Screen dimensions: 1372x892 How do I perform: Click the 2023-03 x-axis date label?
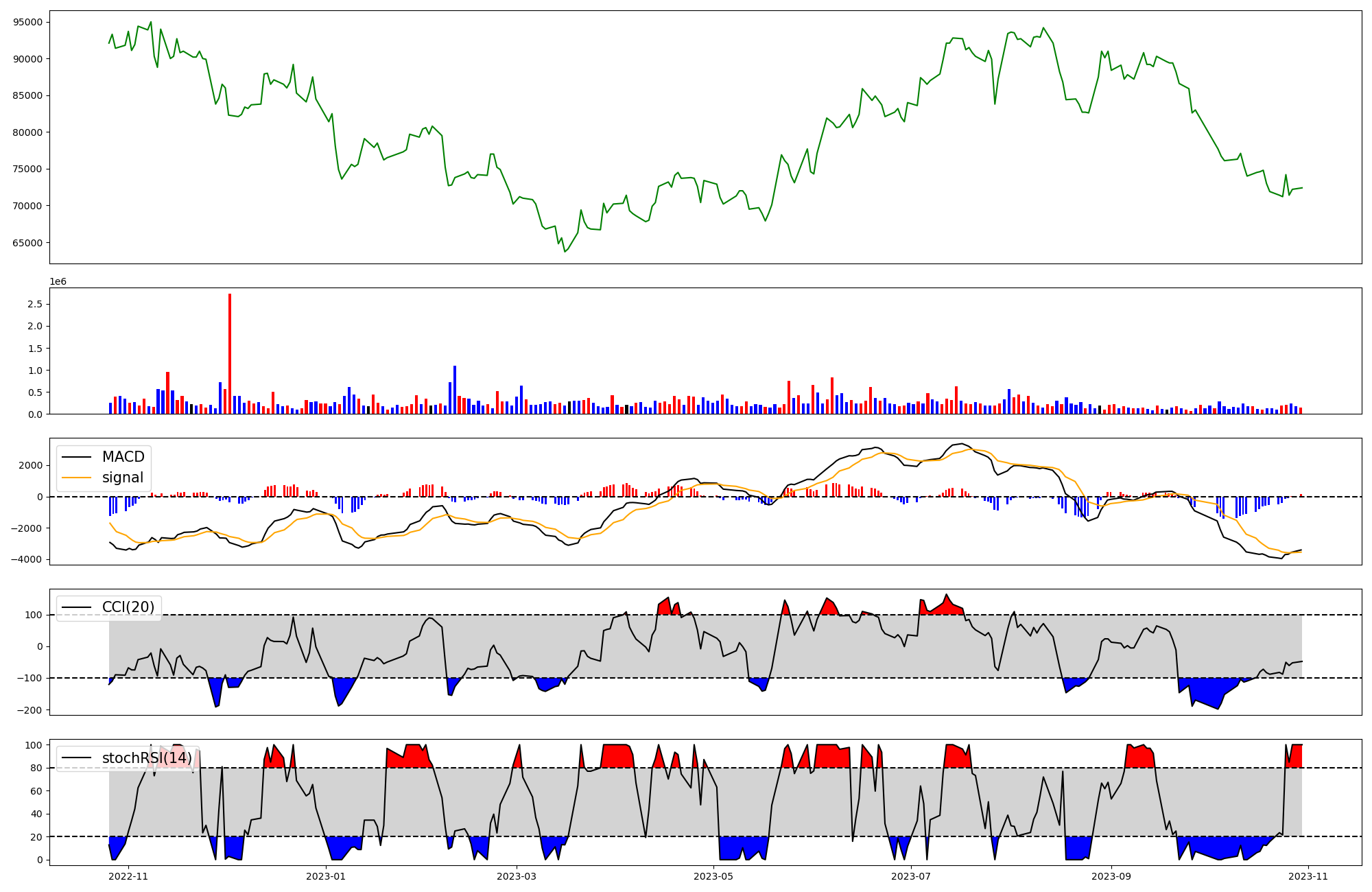pyautogui.click(x=516, y=876)
